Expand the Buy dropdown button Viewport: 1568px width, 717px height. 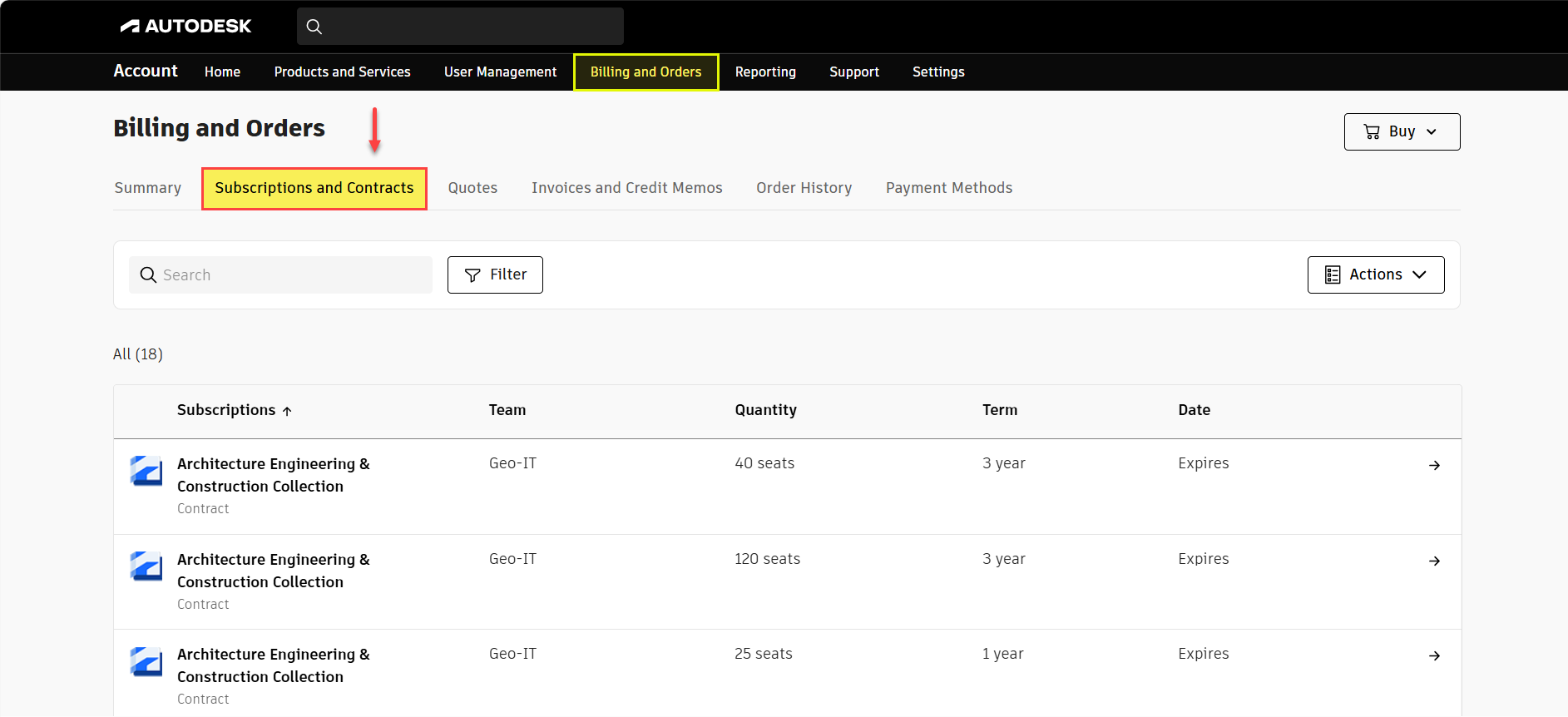1402,131
